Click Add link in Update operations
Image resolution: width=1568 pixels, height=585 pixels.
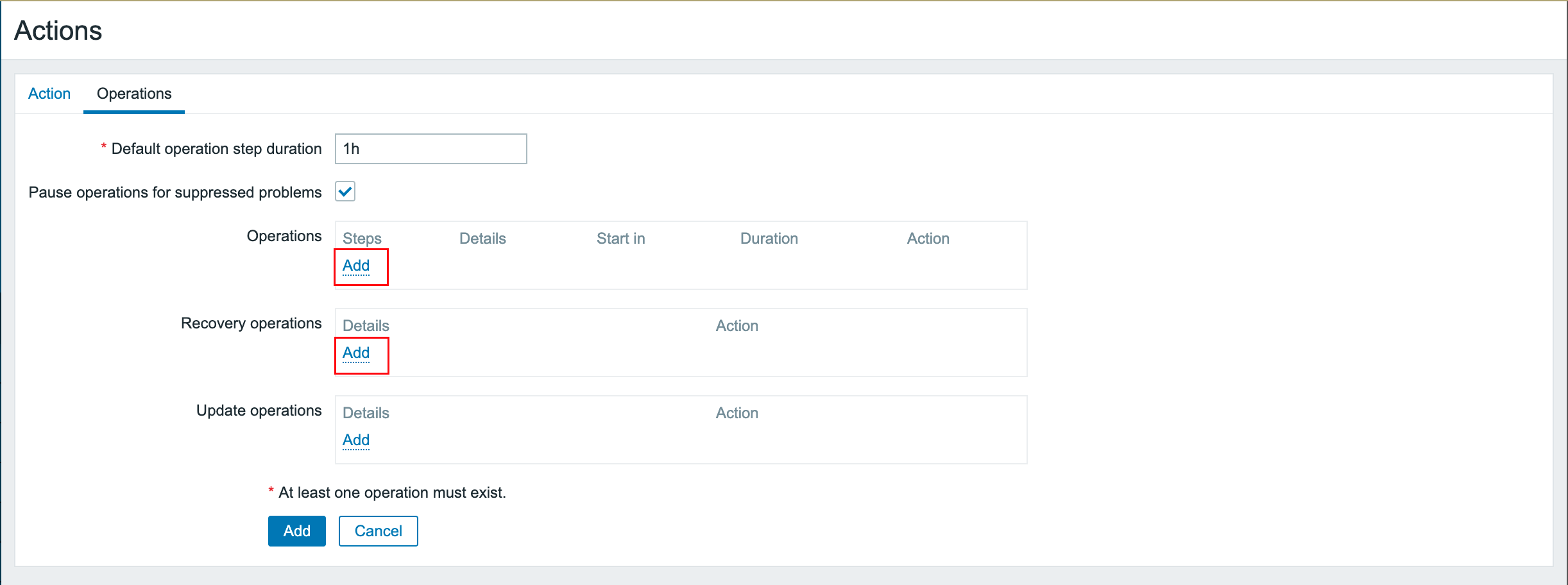click(x=356, y=440)
